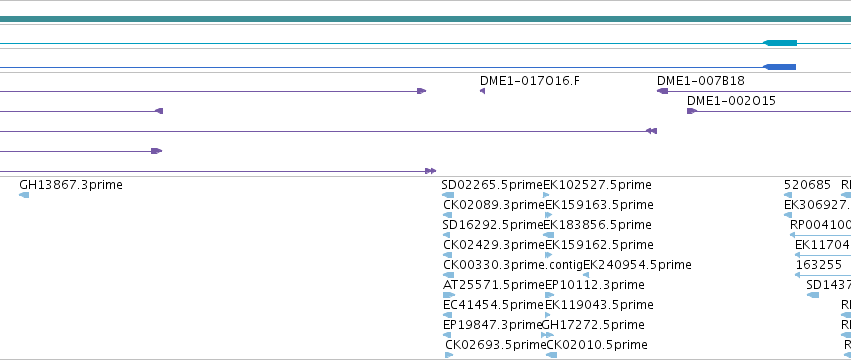Click the GH13867.3prime feature arrow

point(24,195)
